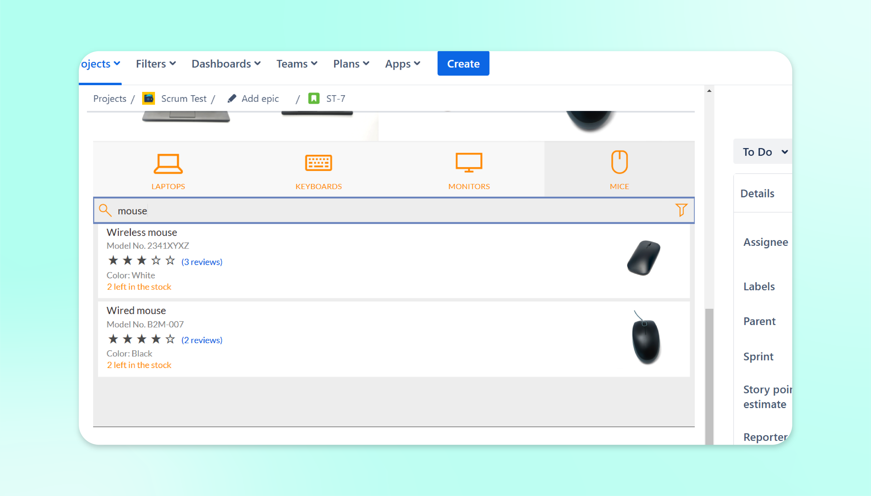871x496 pixels.
Task: Open the Filters dropdown menu
Action: [x=156, y=64]
